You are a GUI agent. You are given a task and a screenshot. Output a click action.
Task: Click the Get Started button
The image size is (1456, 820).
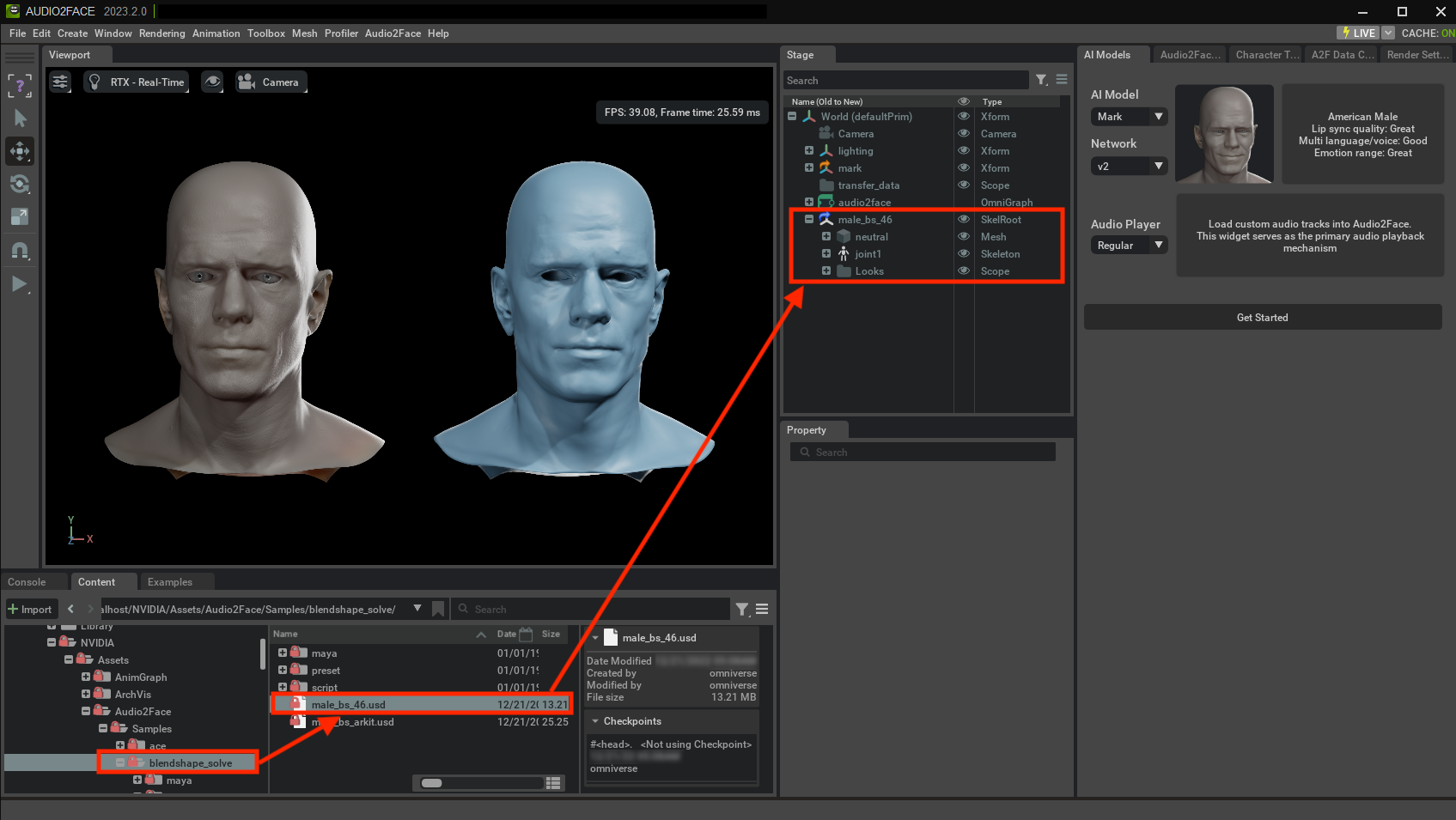(x=1262, y=318)
